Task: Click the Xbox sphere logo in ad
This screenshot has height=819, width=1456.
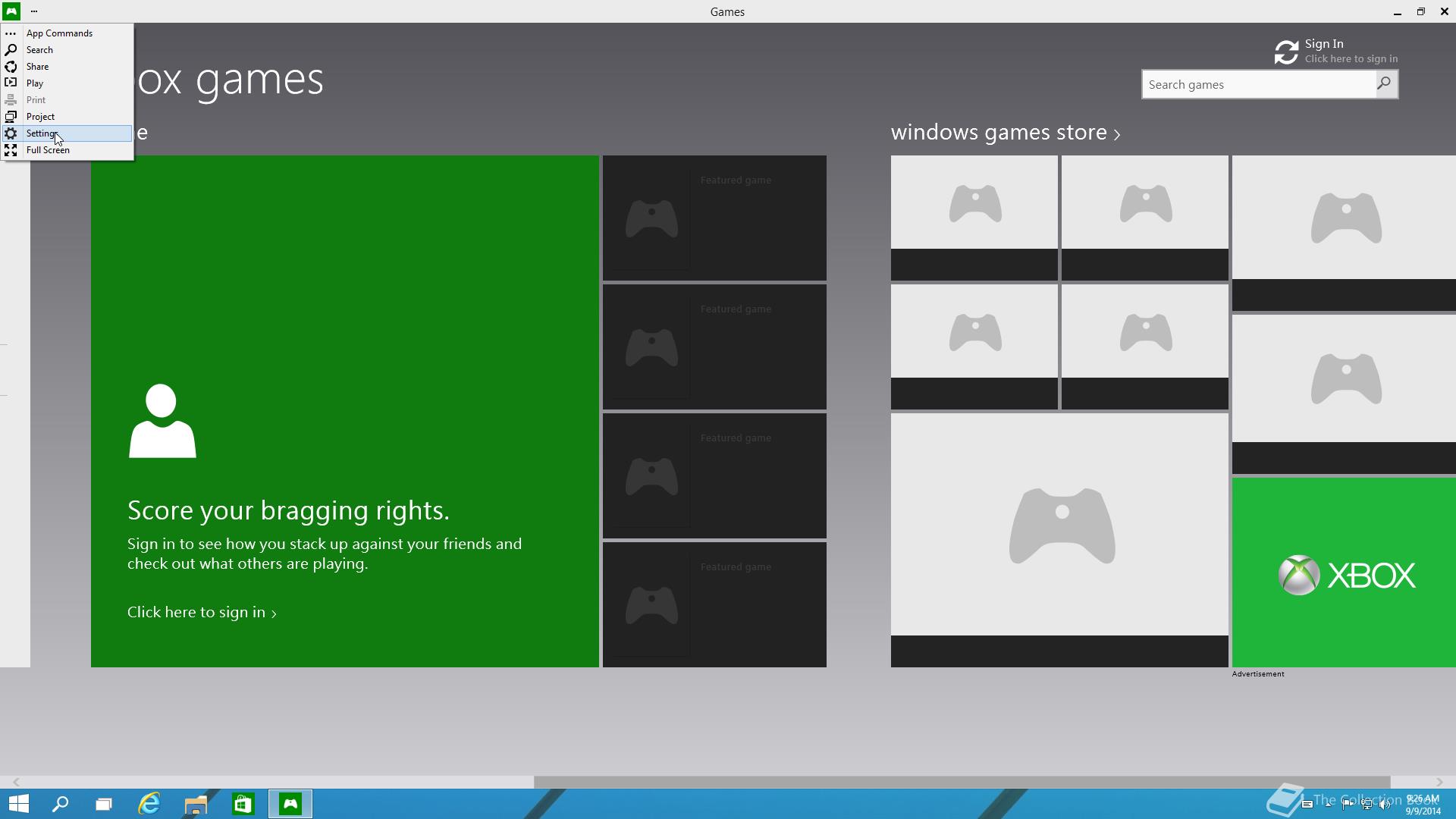Action: 1299,575
